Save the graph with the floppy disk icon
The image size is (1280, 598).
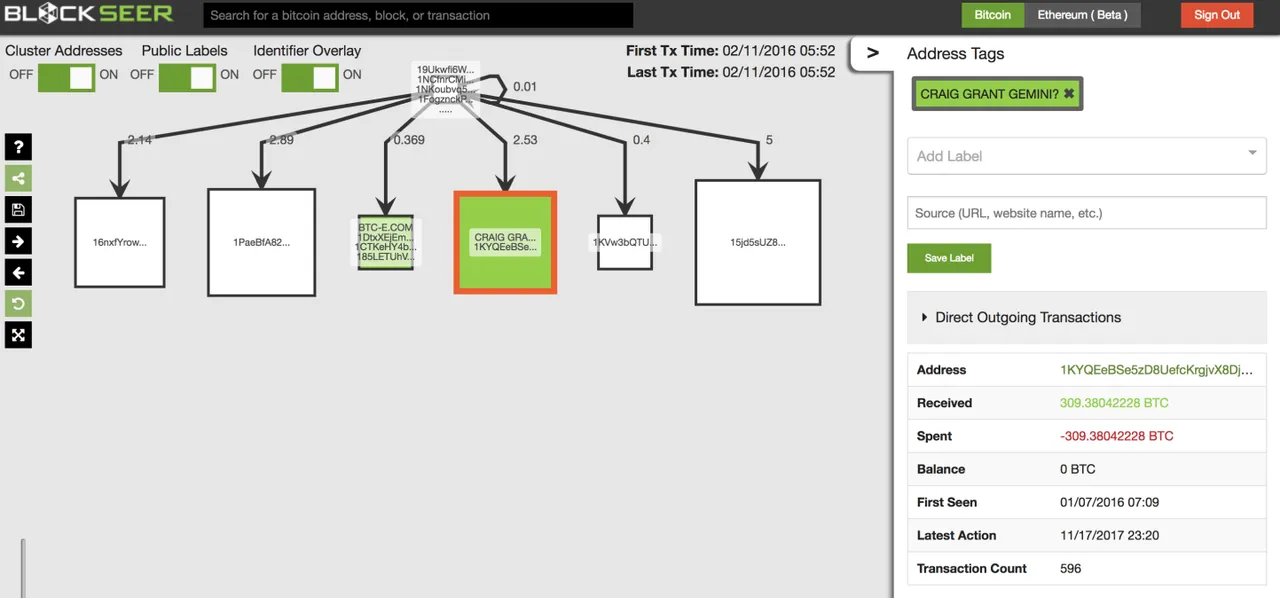point(18,209)
